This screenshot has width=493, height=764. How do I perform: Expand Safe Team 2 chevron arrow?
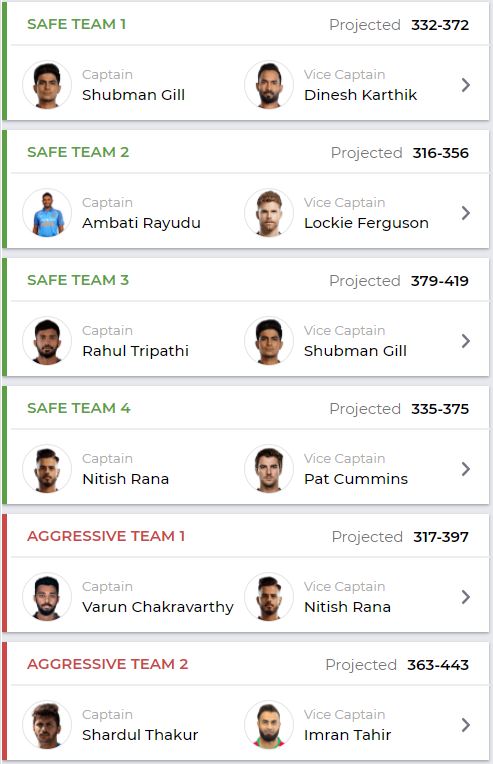click(x=466, y=213)
